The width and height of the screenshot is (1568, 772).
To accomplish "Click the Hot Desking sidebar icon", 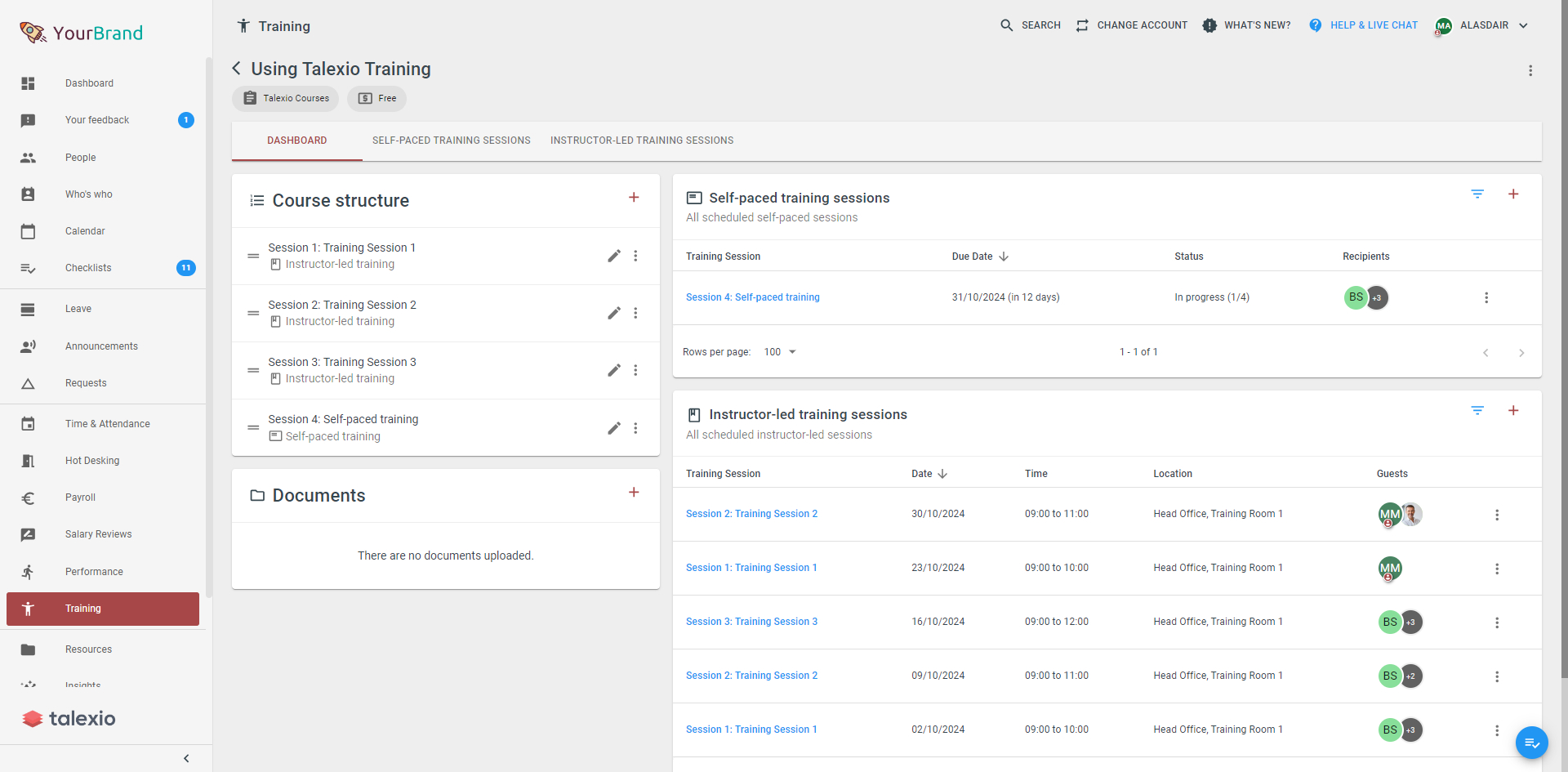I will (29, 461).
